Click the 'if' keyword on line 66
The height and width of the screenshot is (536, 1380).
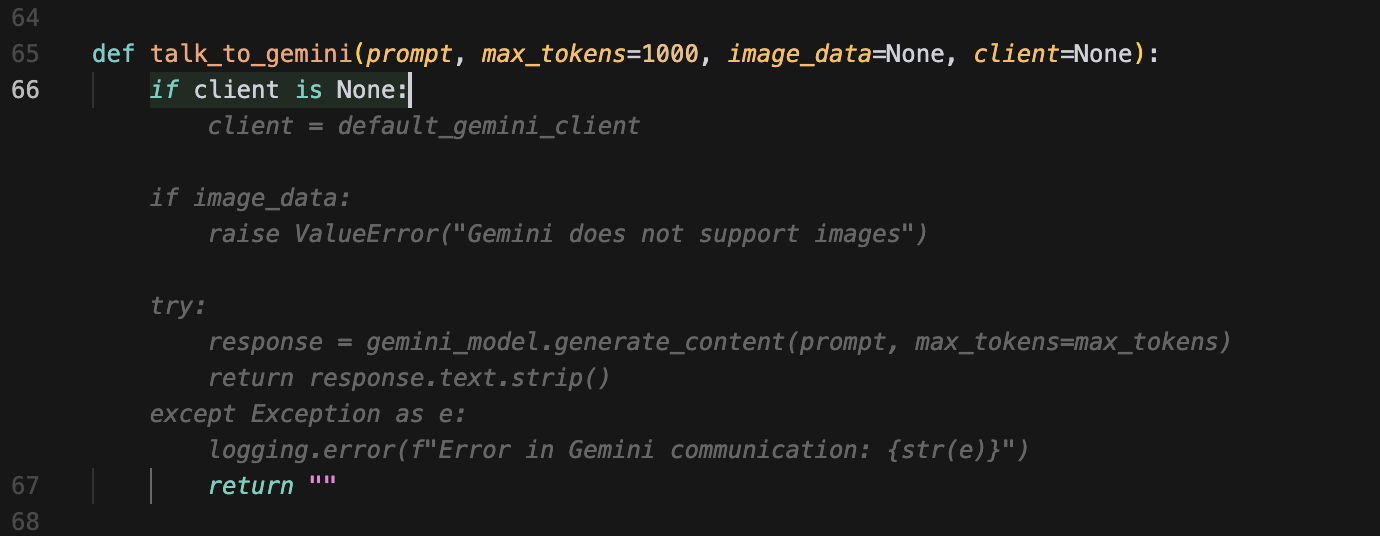(164, 90)
